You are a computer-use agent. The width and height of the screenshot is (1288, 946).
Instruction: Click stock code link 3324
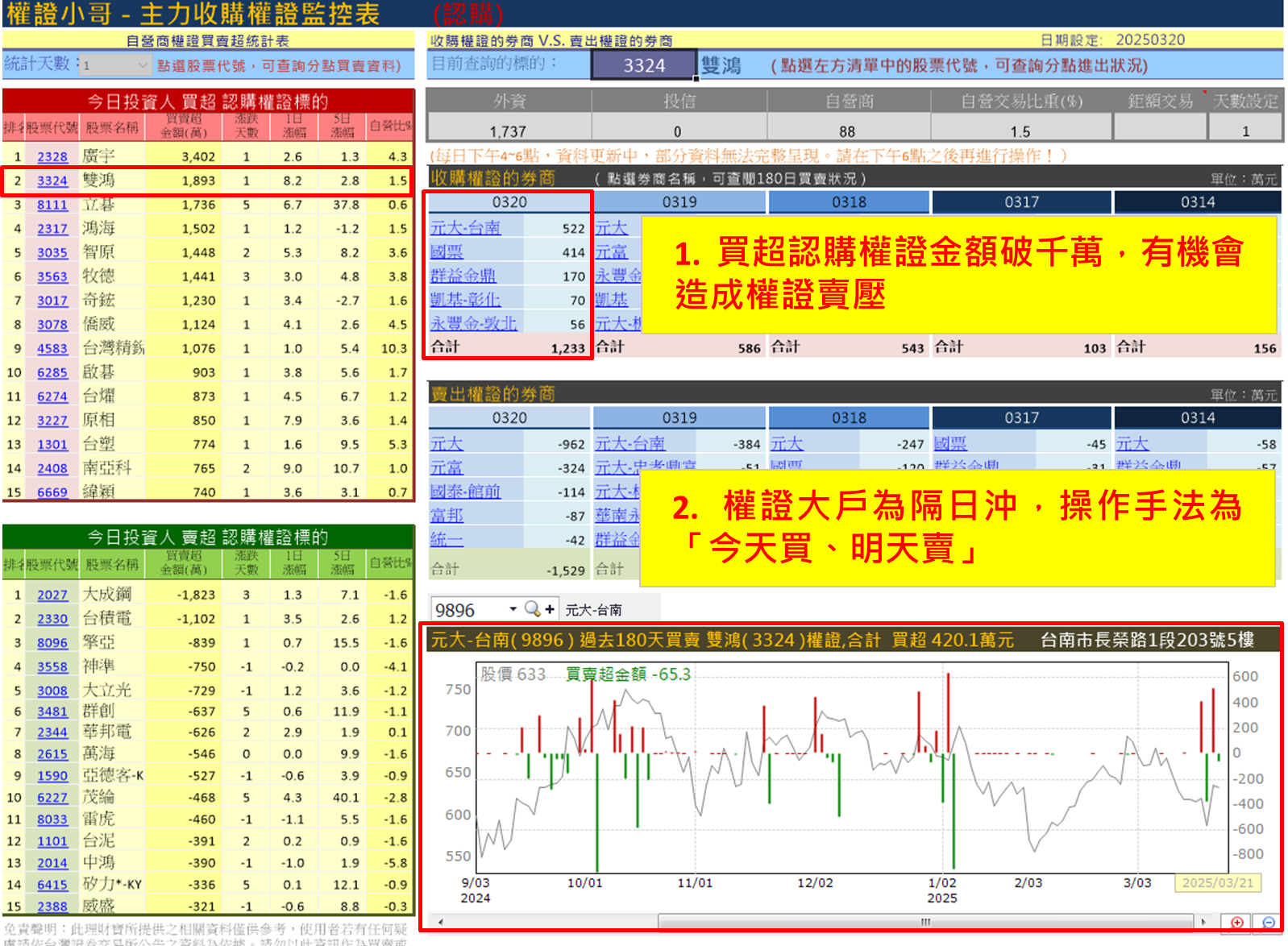52,181
